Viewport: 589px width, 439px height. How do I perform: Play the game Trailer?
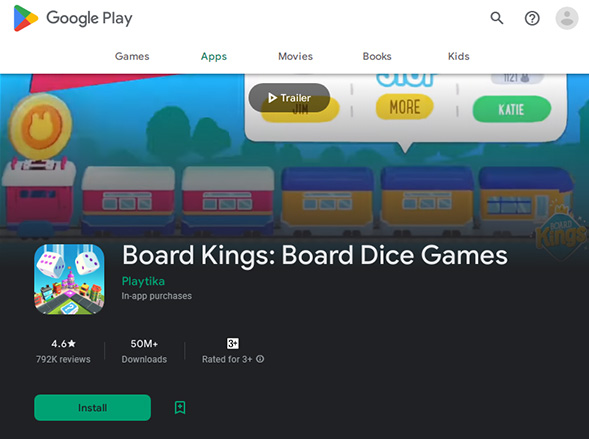(289, 98)
